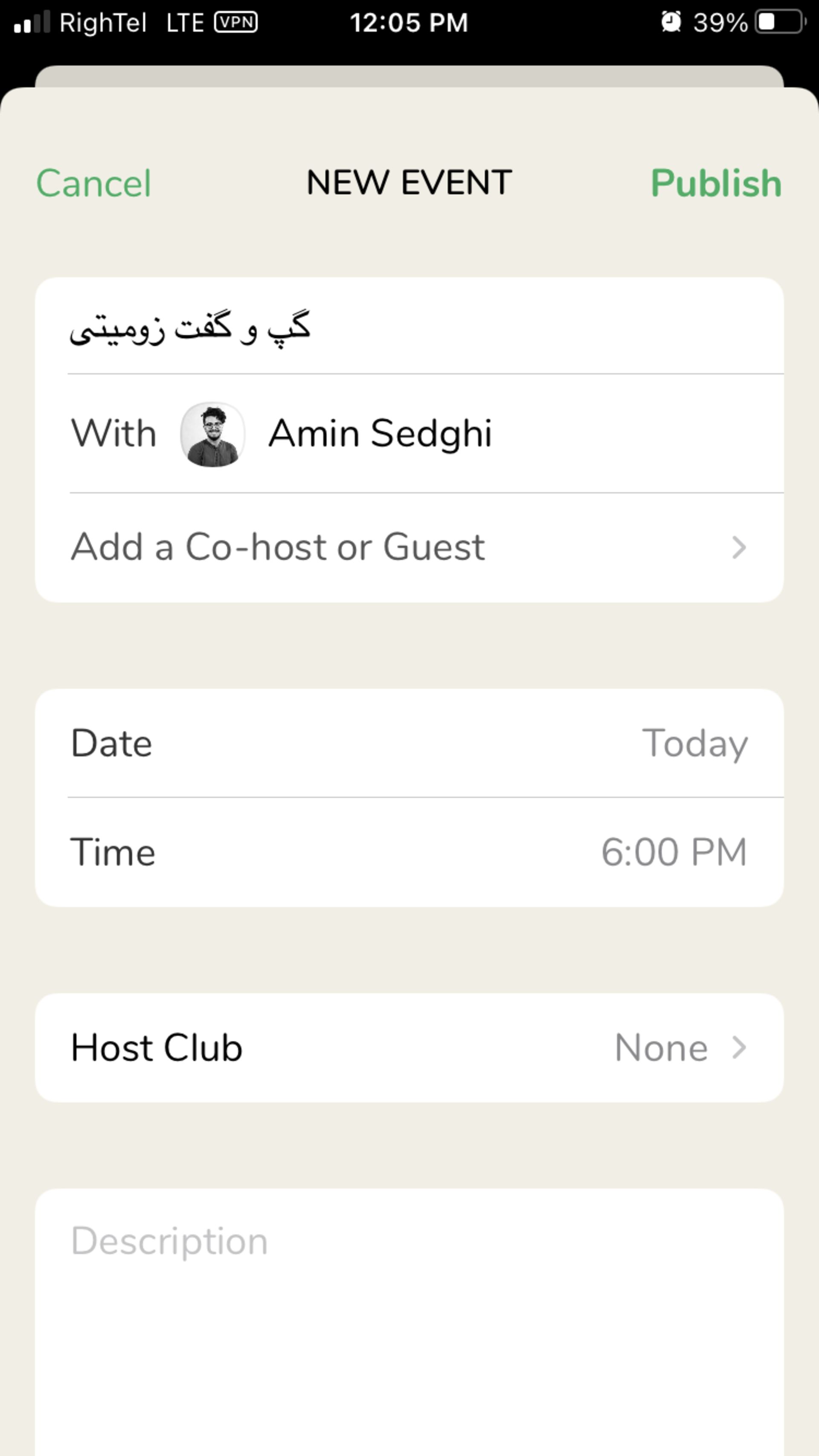
Task: Publish the new event
Action: point(716,183)
